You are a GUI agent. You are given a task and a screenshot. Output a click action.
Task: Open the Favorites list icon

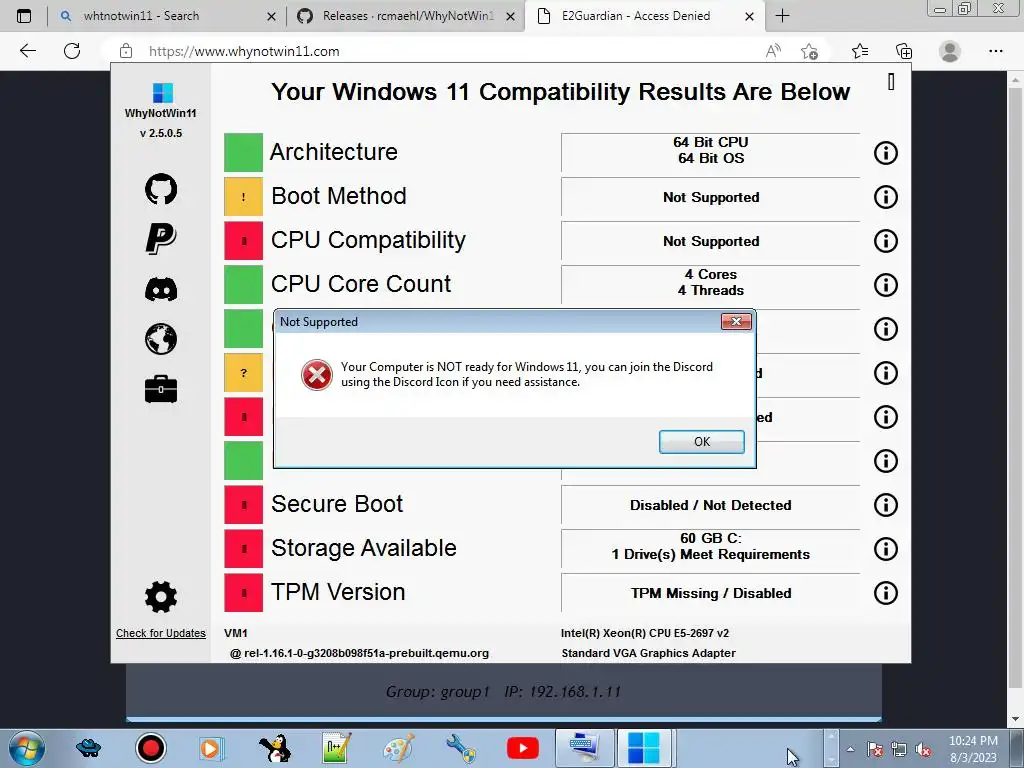click(860, 51)
